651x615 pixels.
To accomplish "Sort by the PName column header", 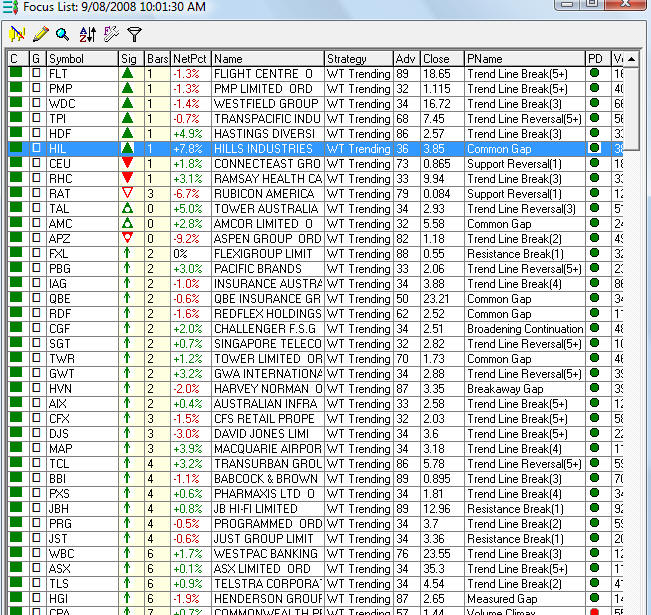I will tap(524, 59).
